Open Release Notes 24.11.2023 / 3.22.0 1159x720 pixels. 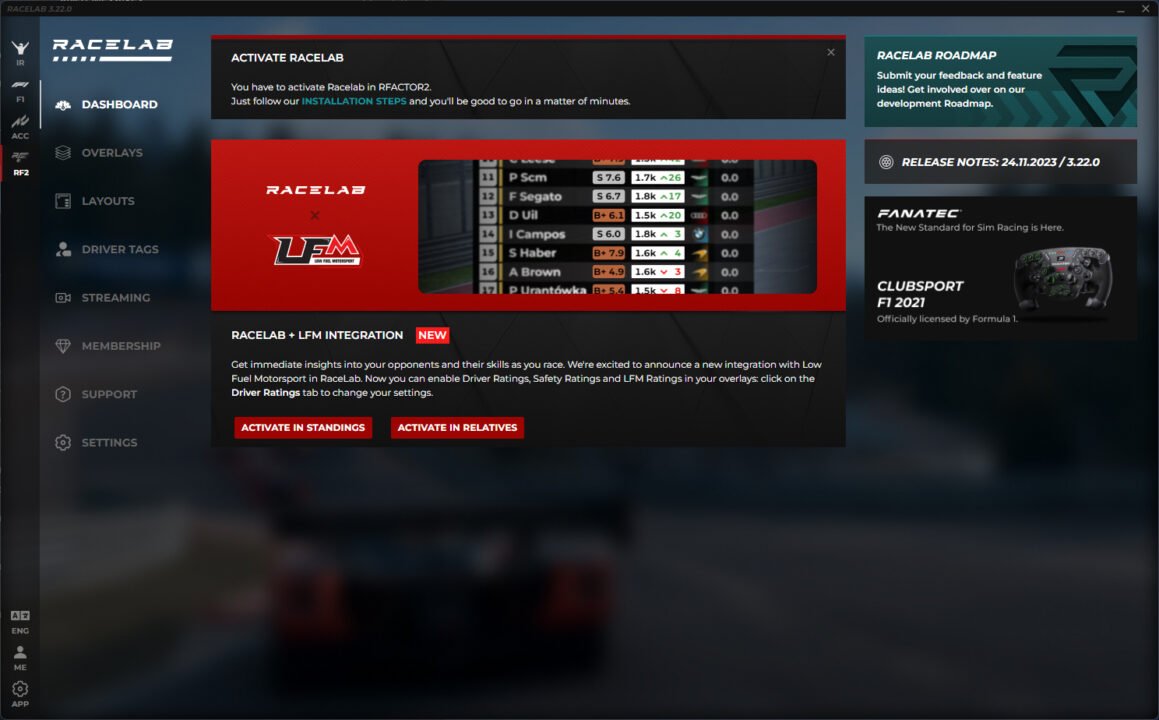point(1000,162)
